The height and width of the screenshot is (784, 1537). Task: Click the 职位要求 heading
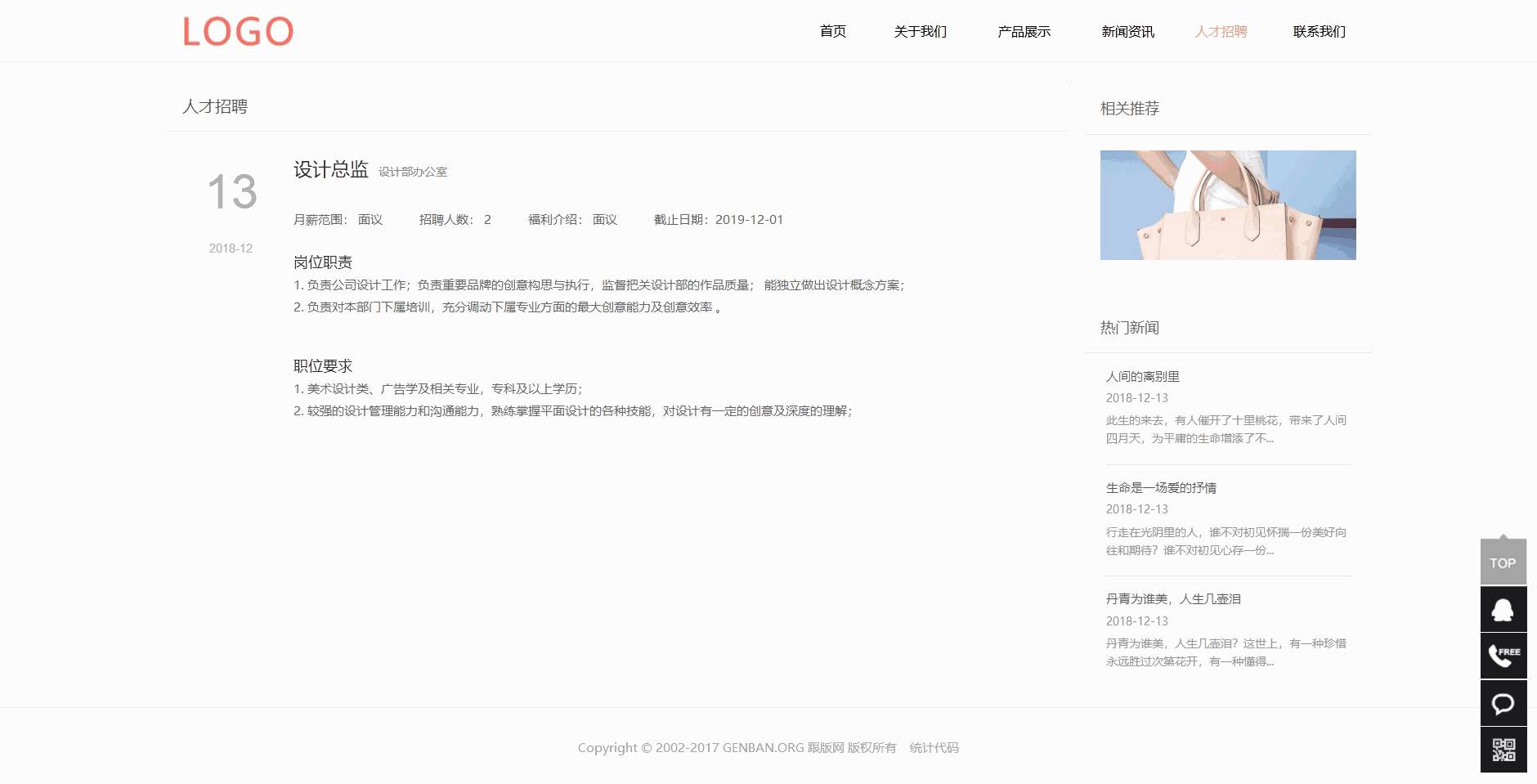323,366
